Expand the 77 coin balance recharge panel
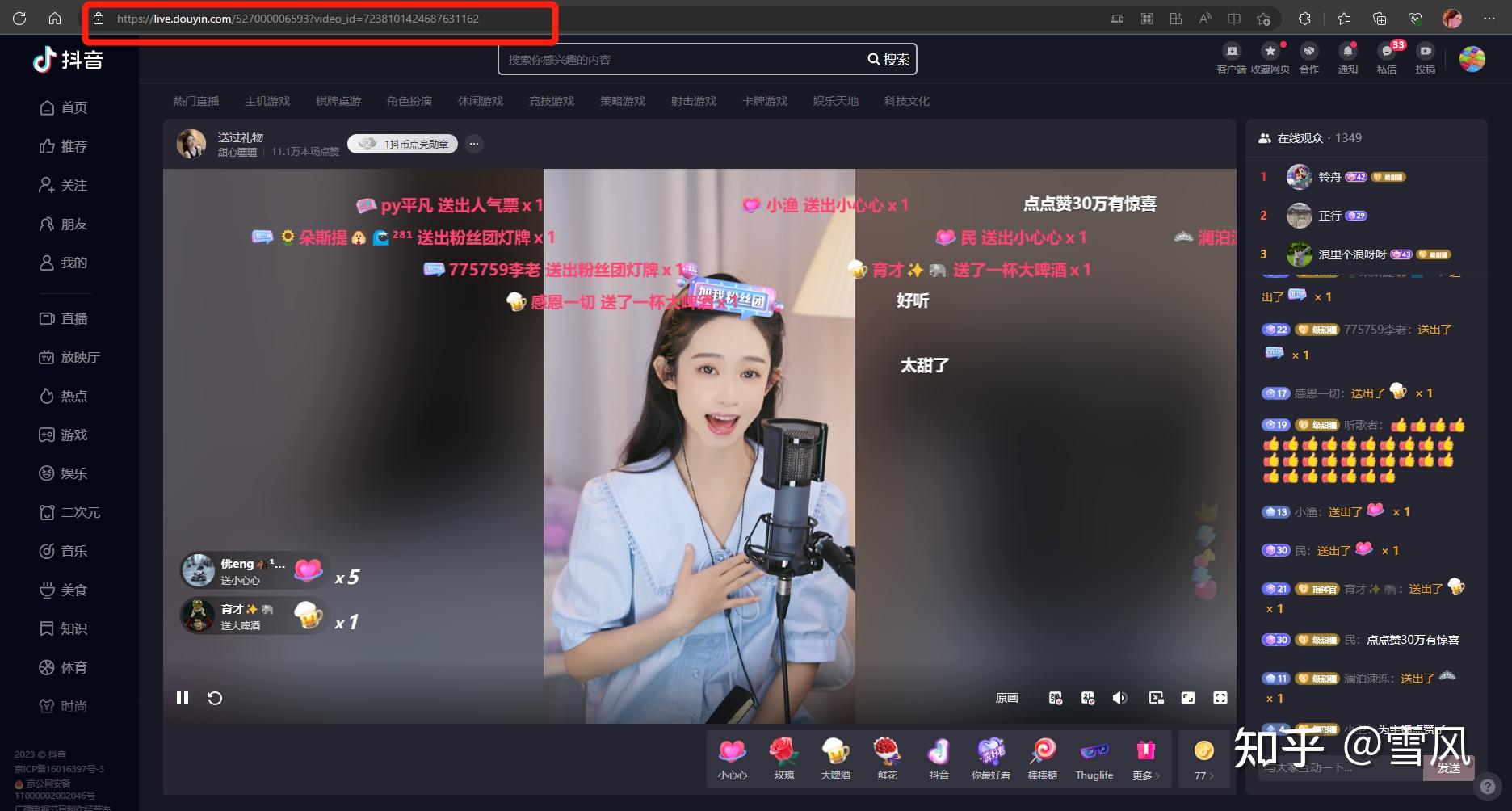 1203,759
